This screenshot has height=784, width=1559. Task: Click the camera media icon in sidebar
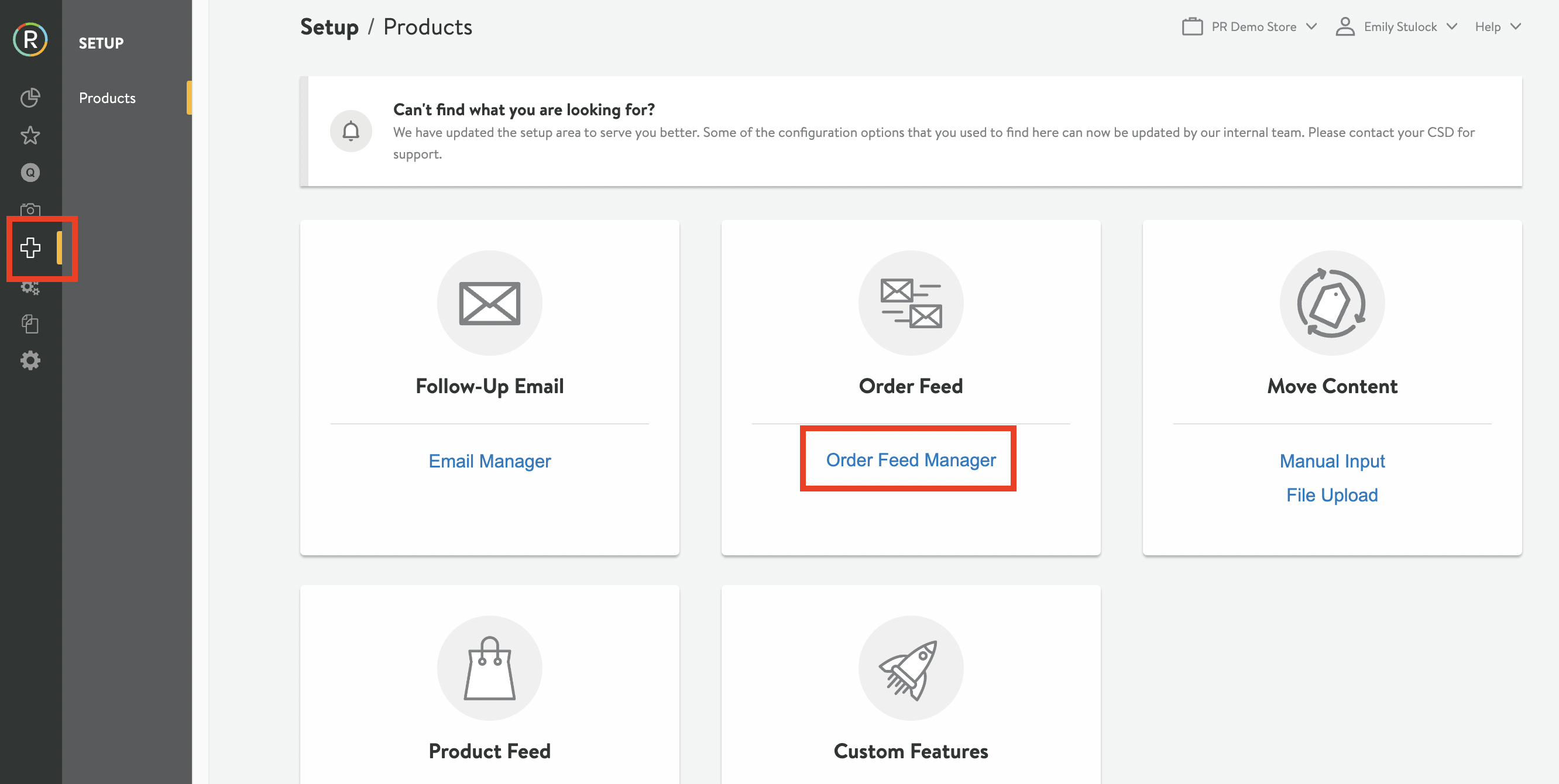point(30,209)
